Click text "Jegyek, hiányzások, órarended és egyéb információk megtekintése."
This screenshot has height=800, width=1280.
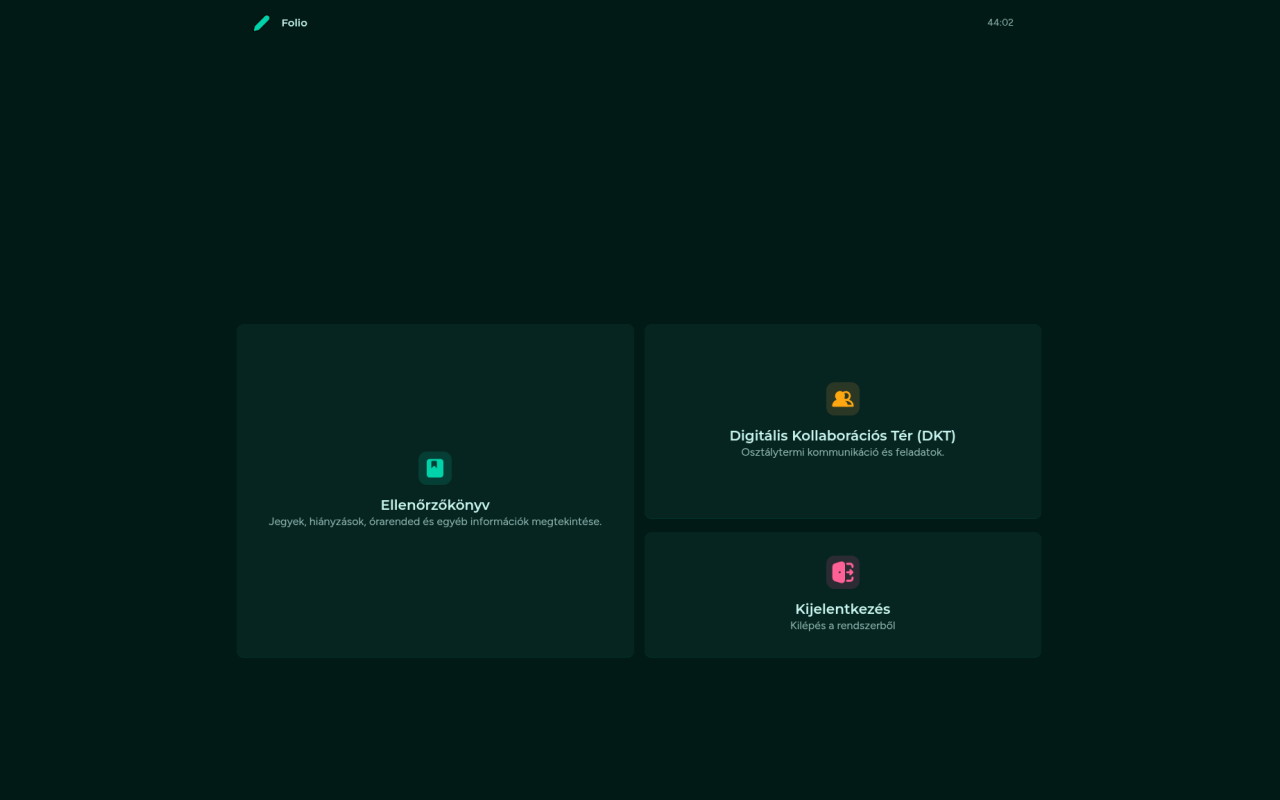435,522
